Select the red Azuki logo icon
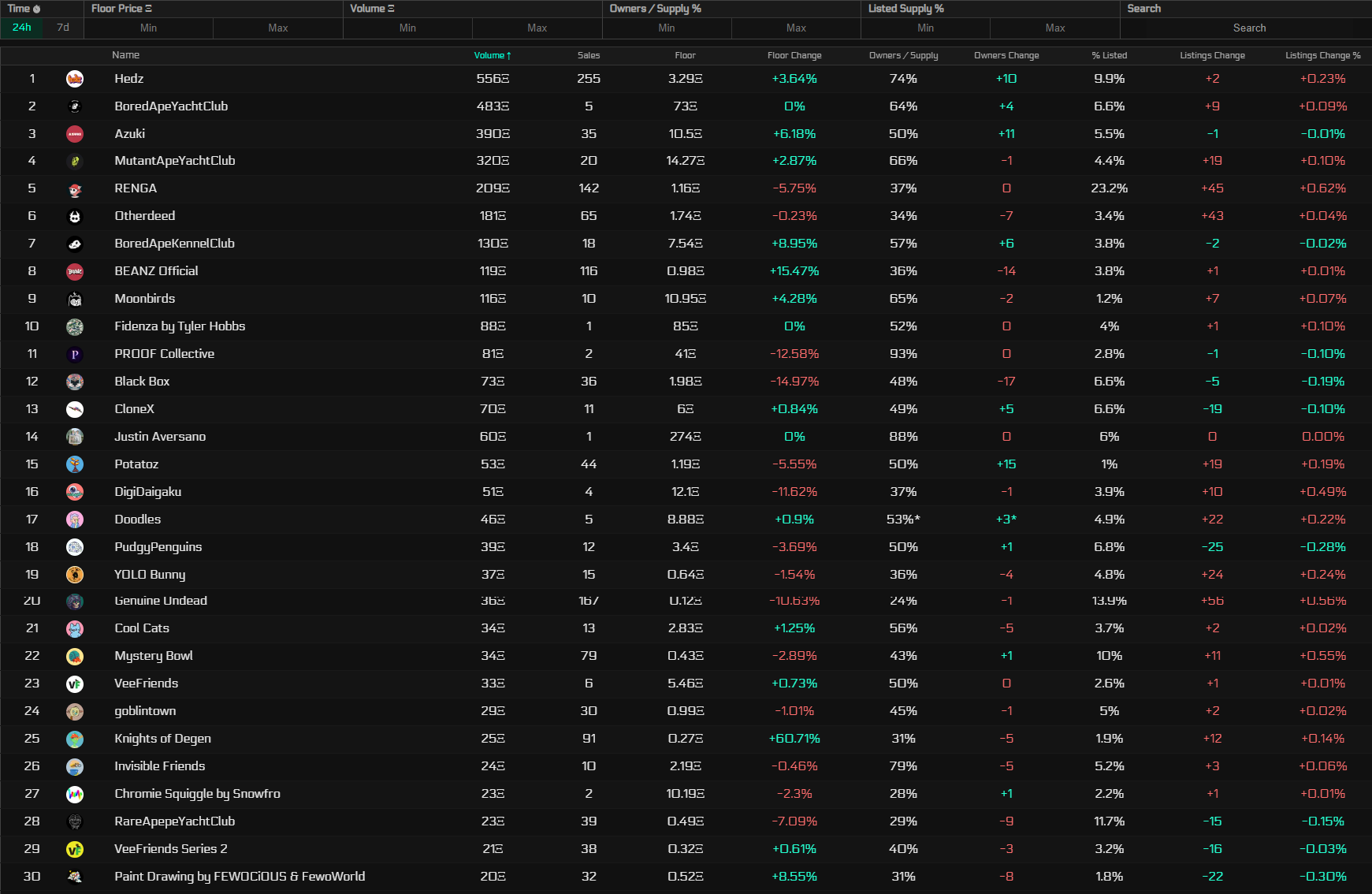The image size is (1372, 894). tap(75, 134)
